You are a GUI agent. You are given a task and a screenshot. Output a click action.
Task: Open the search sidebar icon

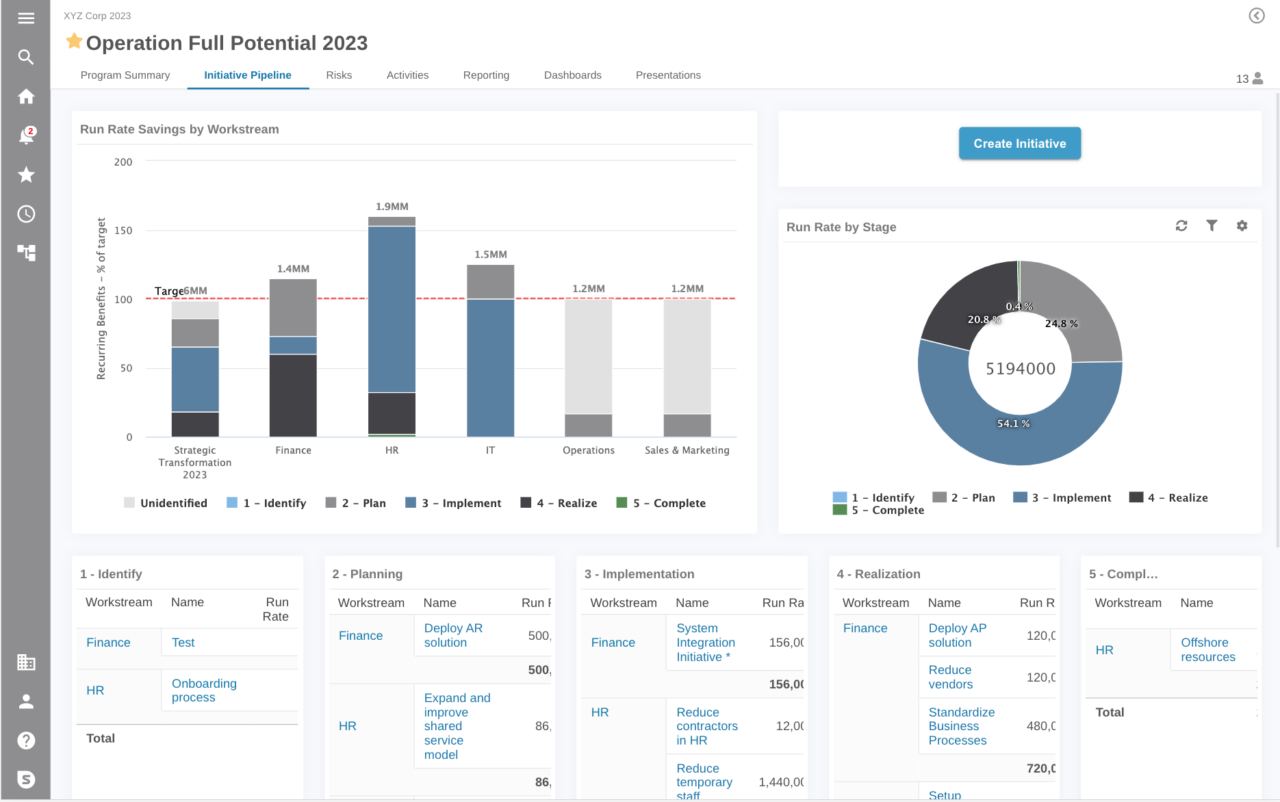[25, 57]
